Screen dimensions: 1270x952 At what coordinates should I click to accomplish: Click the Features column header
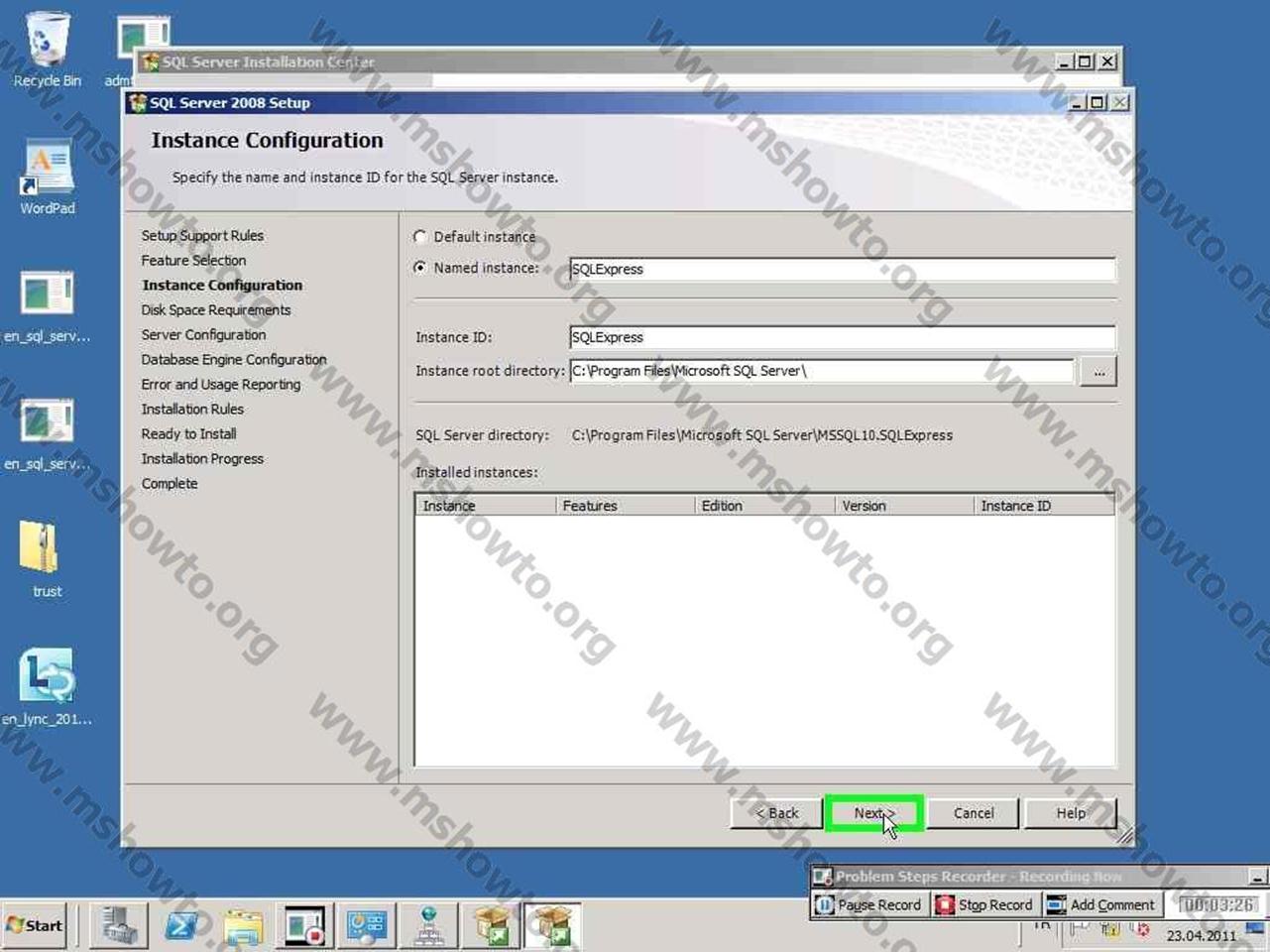click(x=625, y=506)
